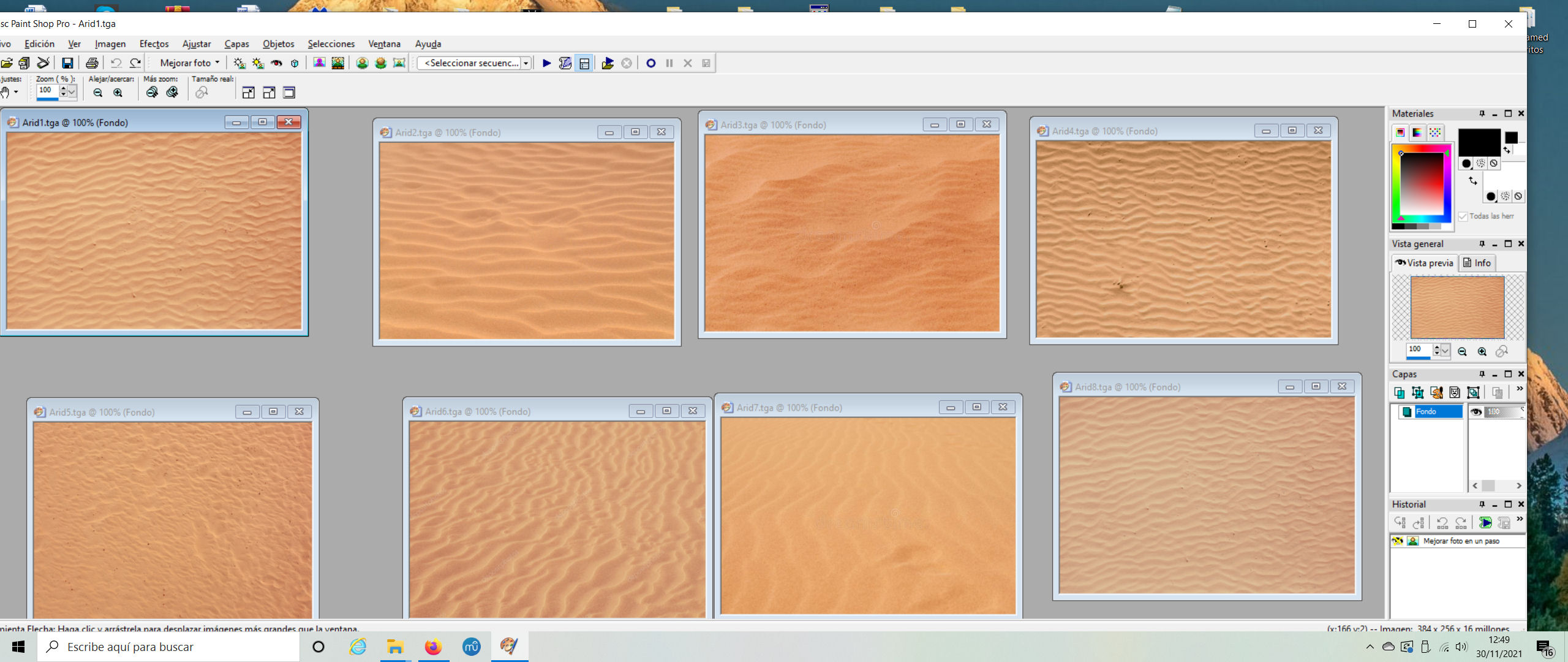The height and width of the screenshot is (662, 1568).
Task: Click the Fondo layer opacity slider
Action: pyautogui.click(x=1504, y=412)
